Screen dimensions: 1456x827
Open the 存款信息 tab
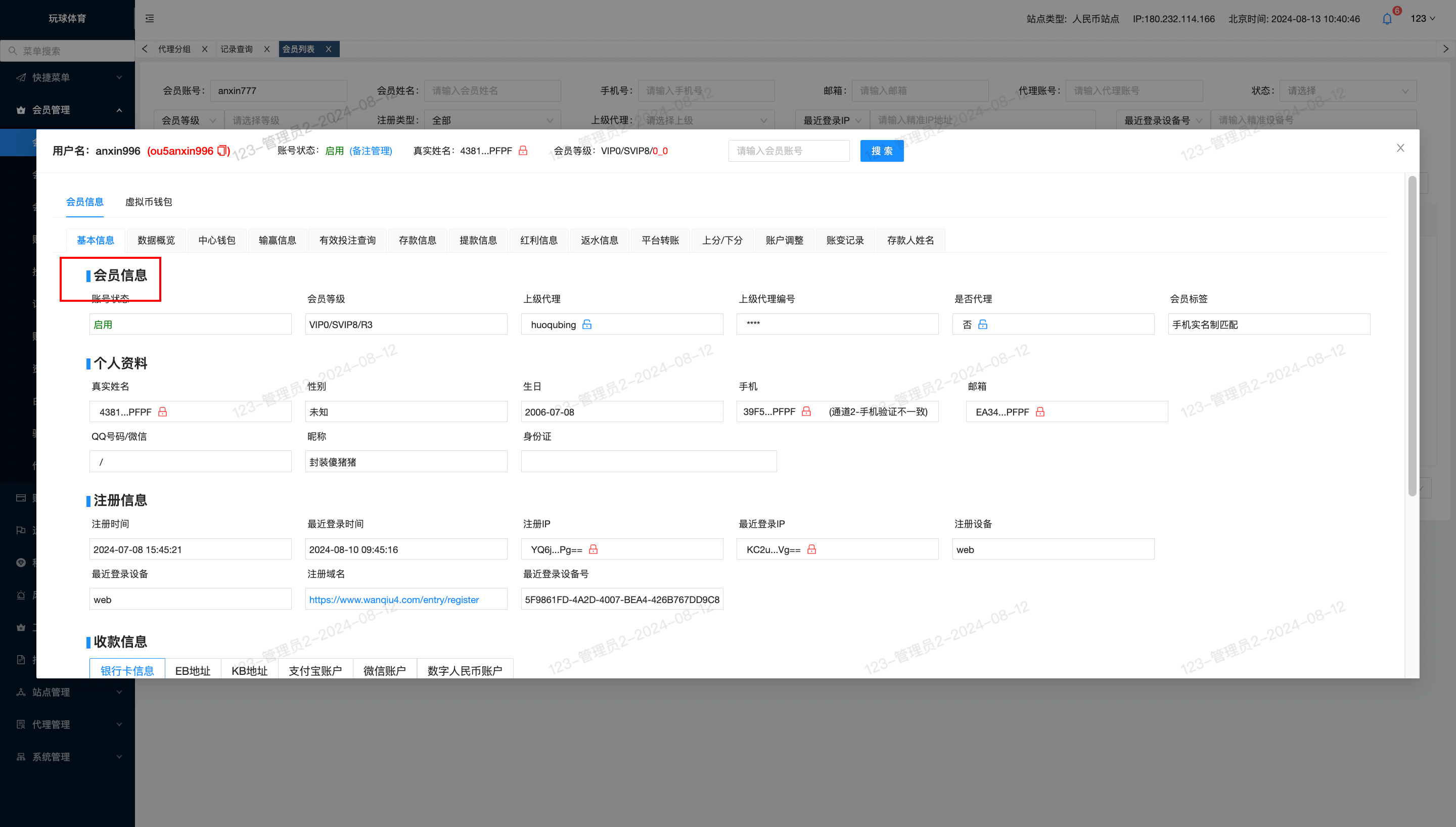(418, 240)
